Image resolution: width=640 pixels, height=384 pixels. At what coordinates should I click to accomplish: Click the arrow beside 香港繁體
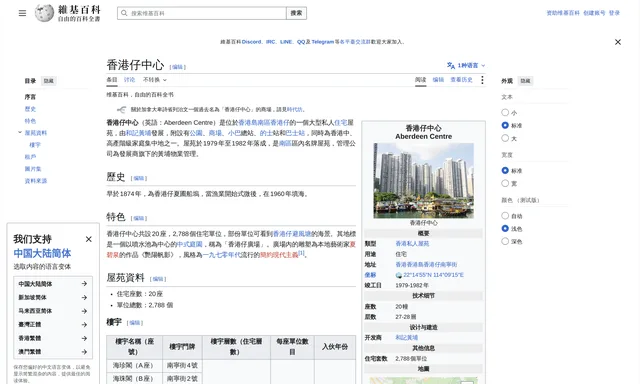tap(84, 338)
